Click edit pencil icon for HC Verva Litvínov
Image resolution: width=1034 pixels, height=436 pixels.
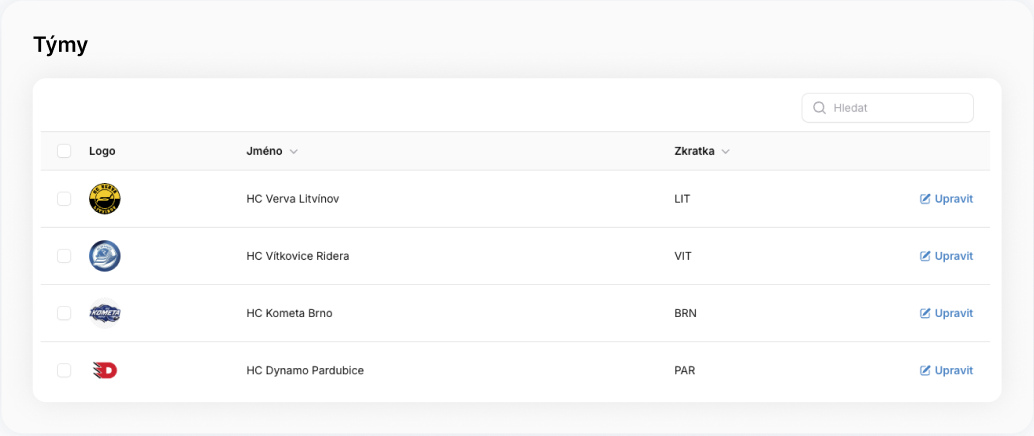pos(925,199)
